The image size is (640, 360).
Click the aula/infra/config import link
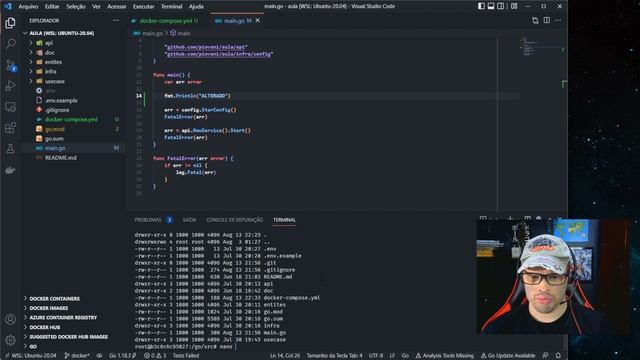[x=219, y=54]
